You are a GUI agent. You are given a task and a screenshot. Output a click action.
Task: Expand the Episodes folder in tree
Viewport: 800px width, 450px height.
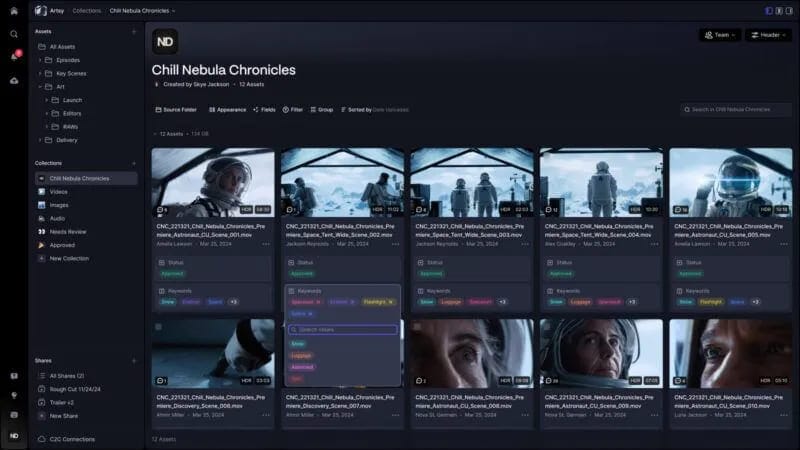40,60
